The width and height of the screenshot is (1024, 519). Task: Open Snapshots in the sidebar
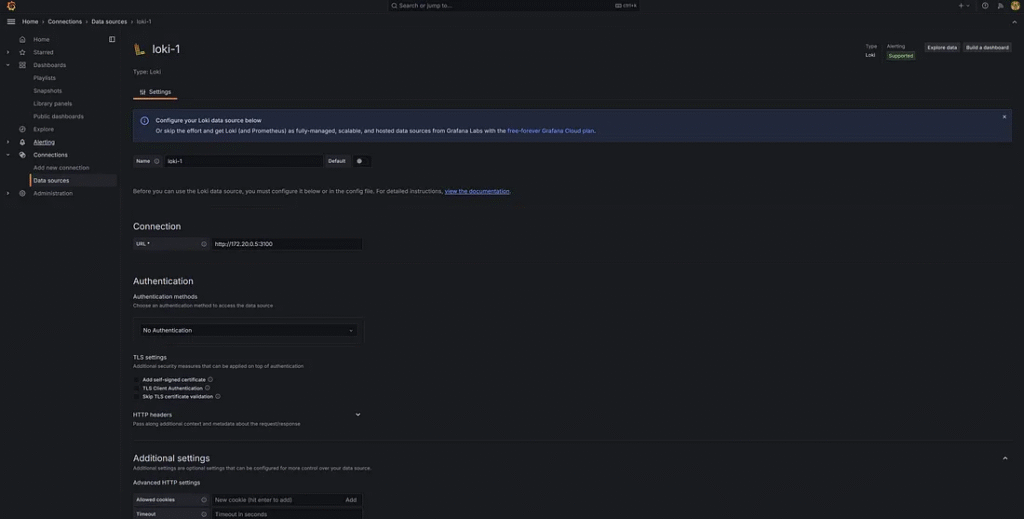click(48, 91)
